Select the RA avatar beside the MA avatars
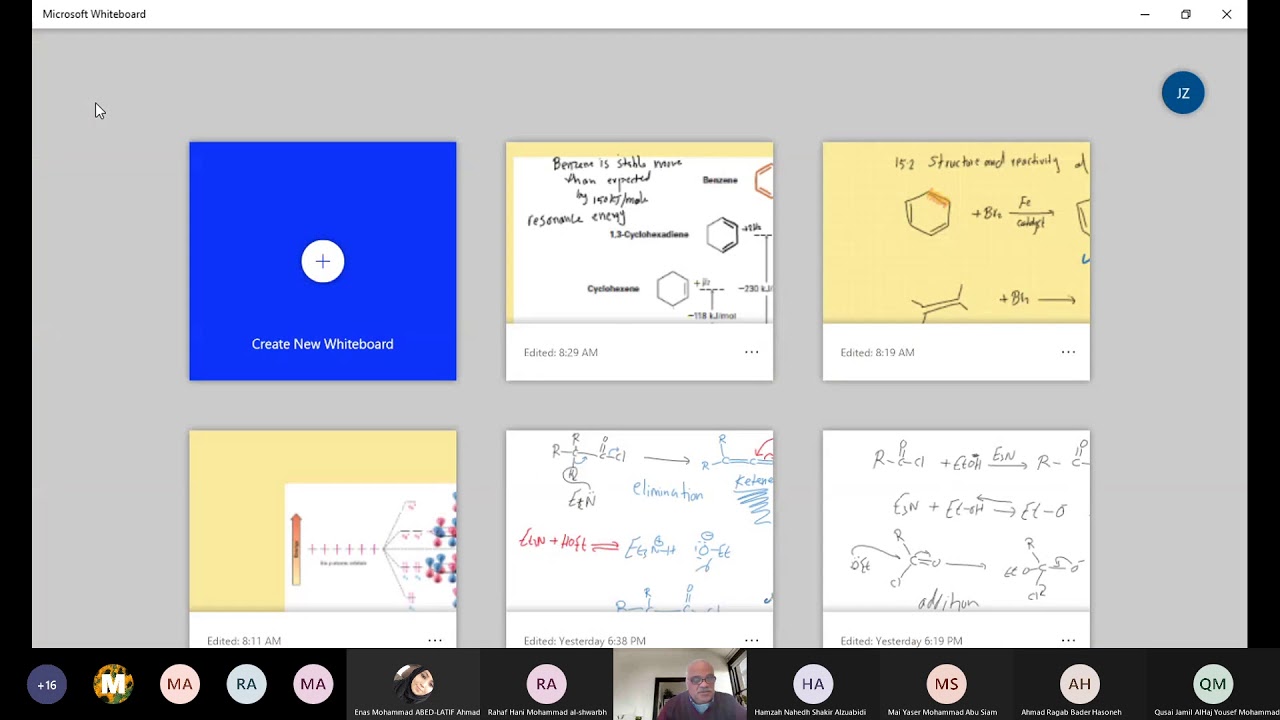Image resolution: width=1280 pixels, height=720 pixels. [x=246, y=684]
